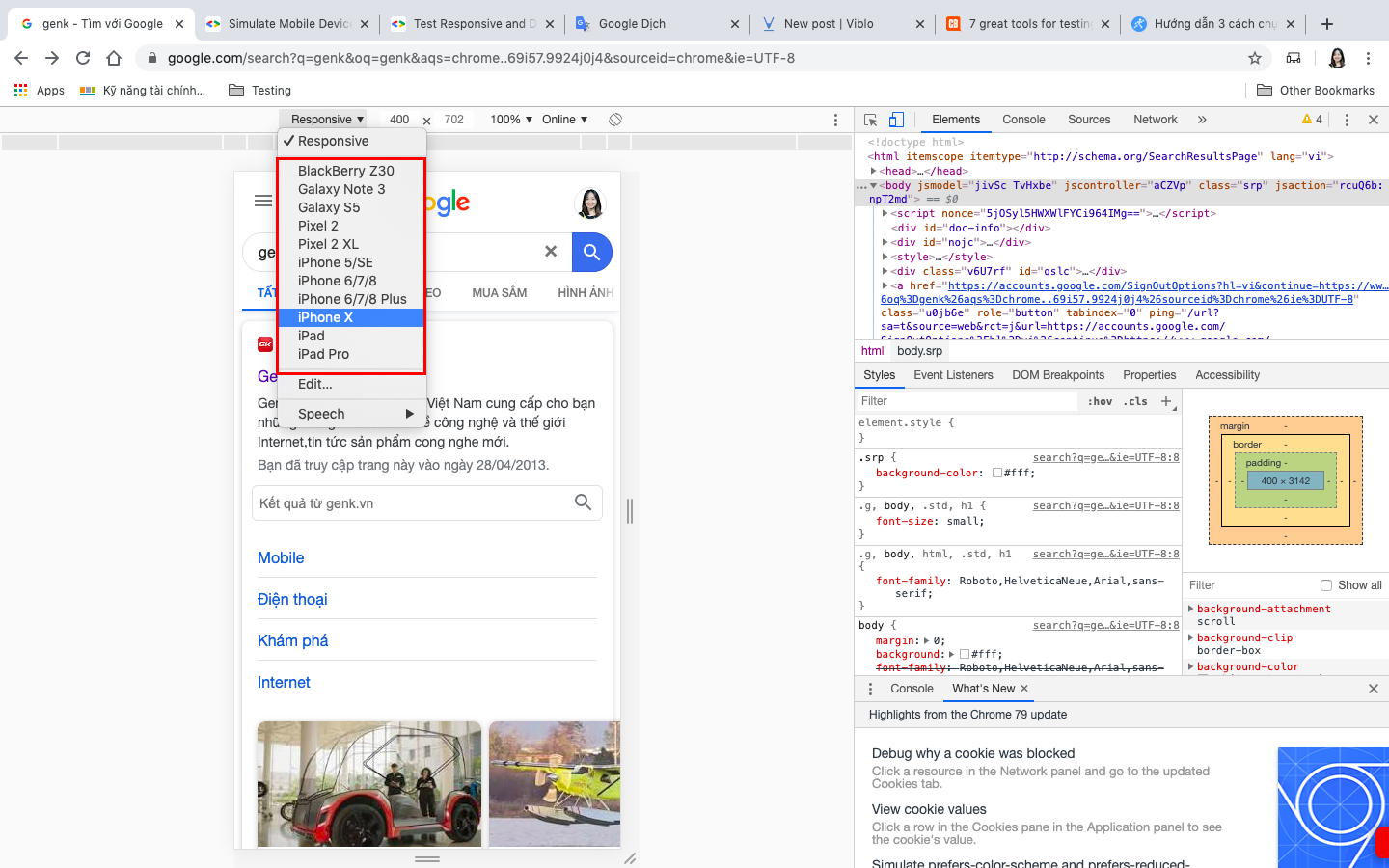Switch to the Console tab in DevTools
Image resolution: width=1389 pixels, height=868 pixels.
pos(1023,120)
